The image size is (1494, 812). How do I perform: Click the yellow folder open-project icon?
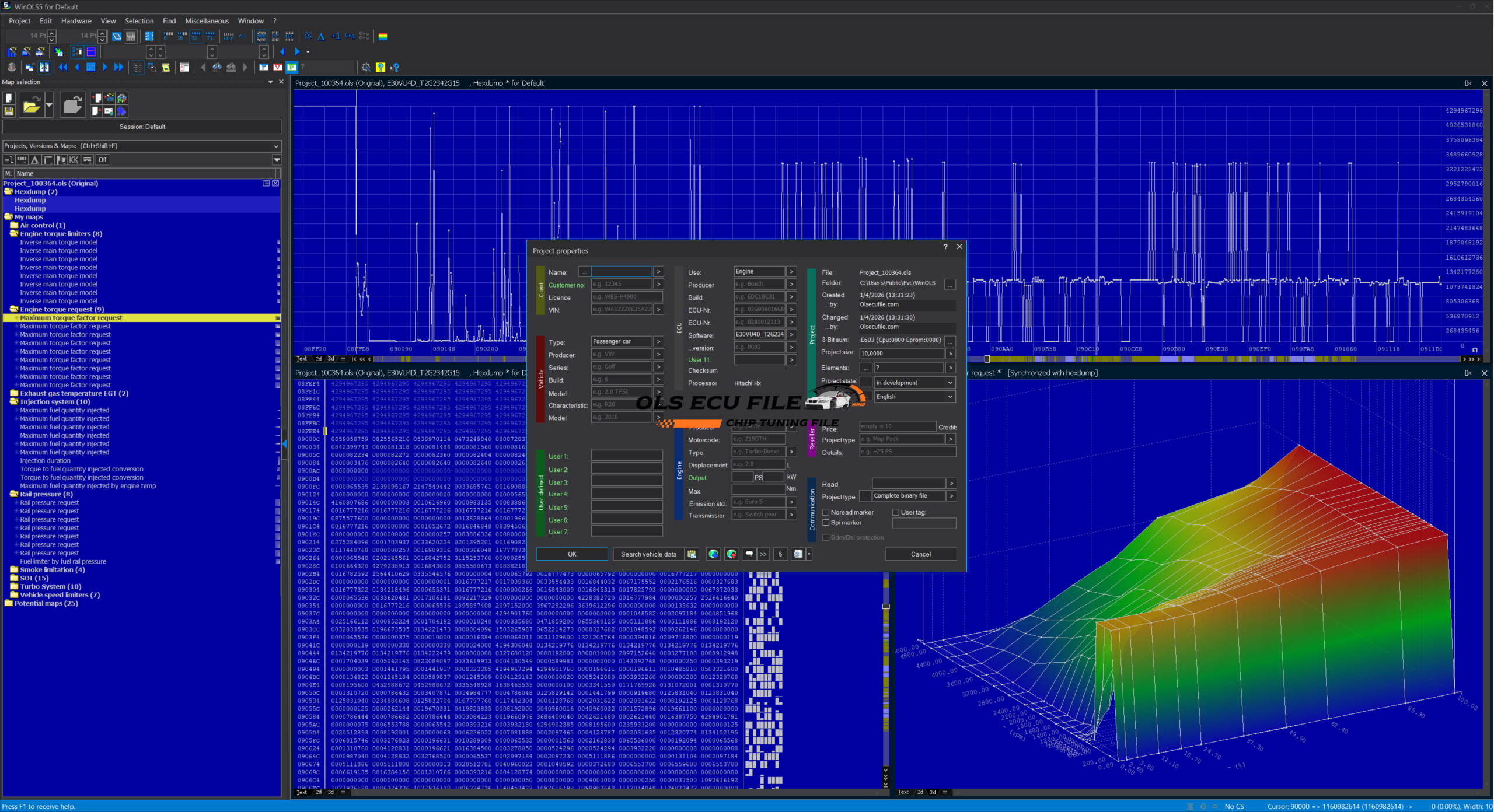[x=31, y=106]
